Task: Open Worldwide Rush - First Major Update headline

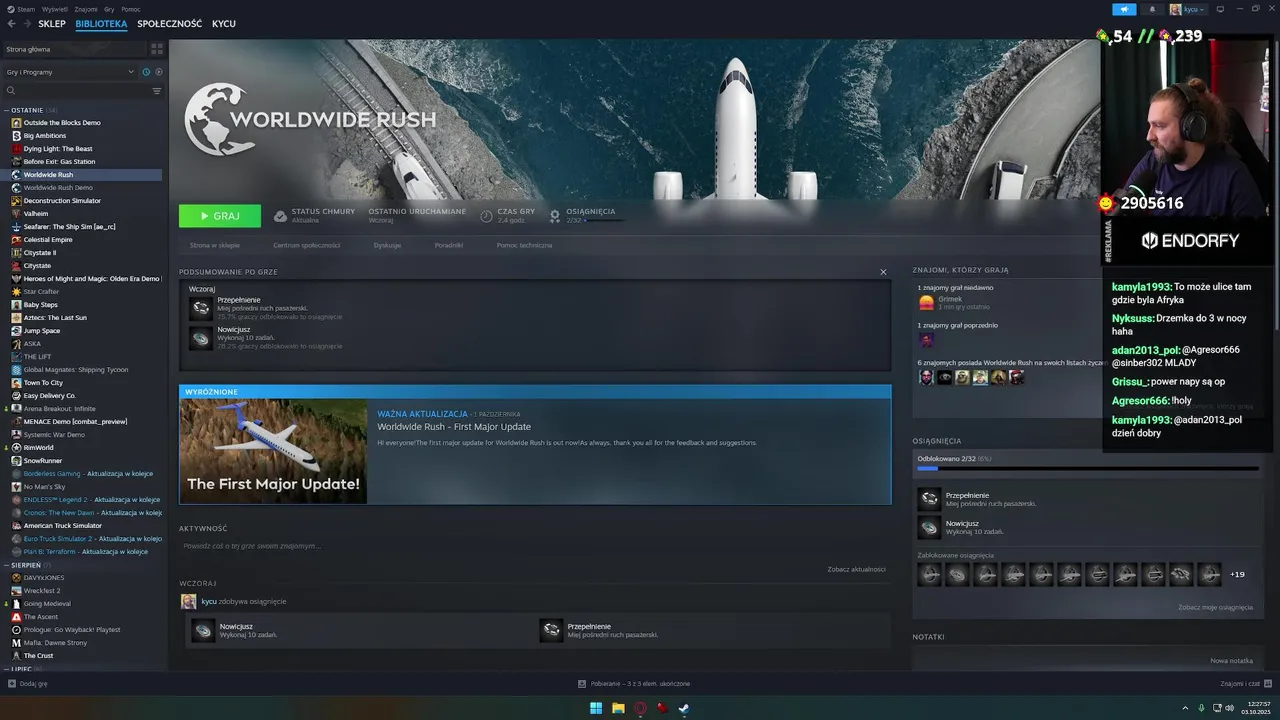Action: click(454, 427)
